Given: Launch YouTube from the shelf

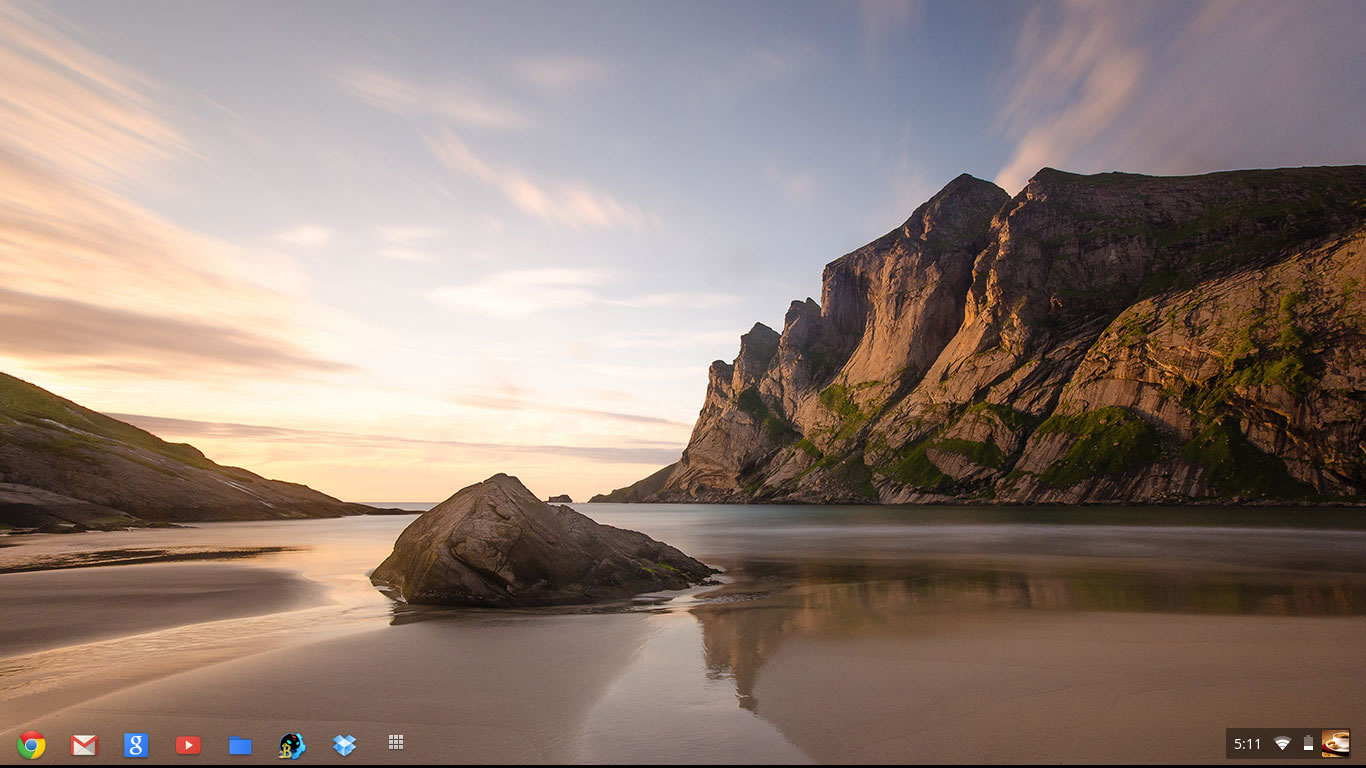Looking at the screenshot, I should tap(188, 745).
